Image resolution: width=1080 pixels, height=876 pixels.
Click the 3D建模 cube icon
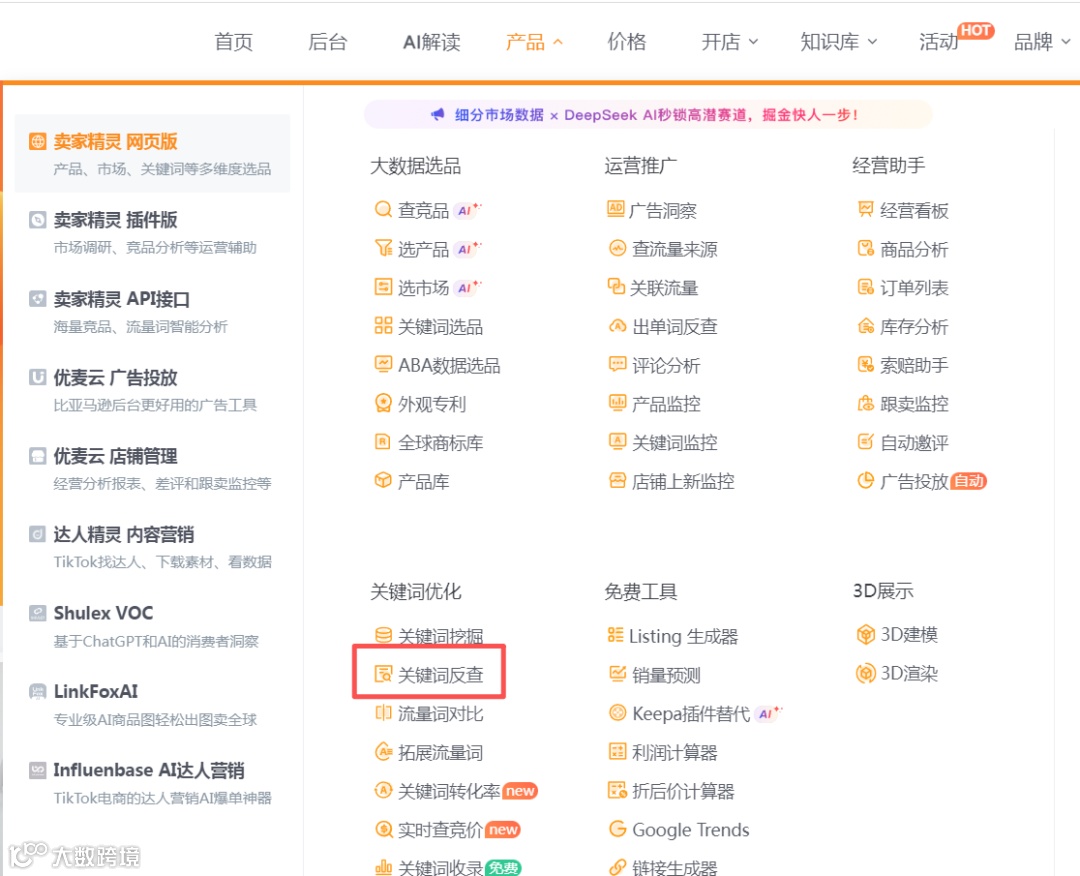(865, 634)
